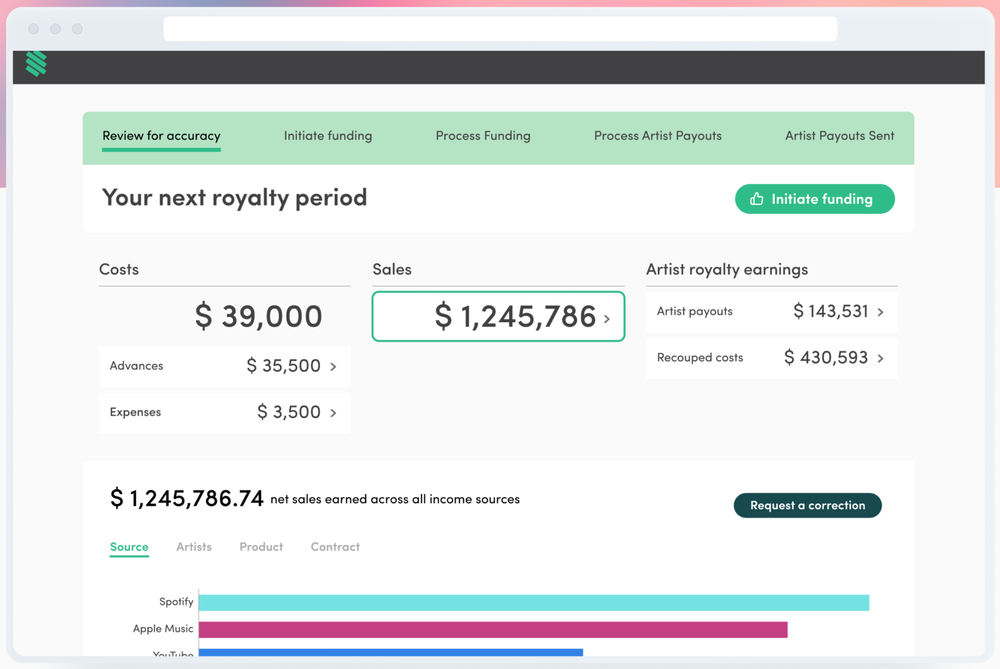Show net sales by Source tab
This screenshot has width=1000, height=669.
point(129,547)
